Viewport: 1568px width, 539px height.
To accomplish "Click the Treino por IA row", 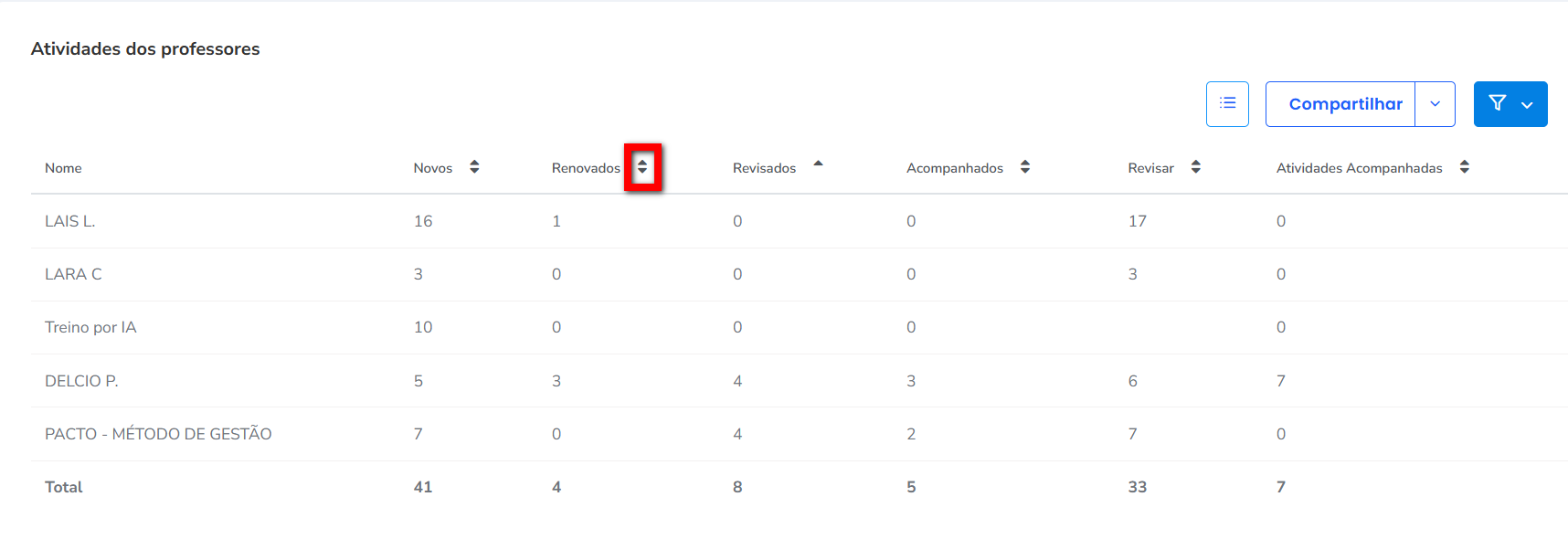I will click(90, 327).
